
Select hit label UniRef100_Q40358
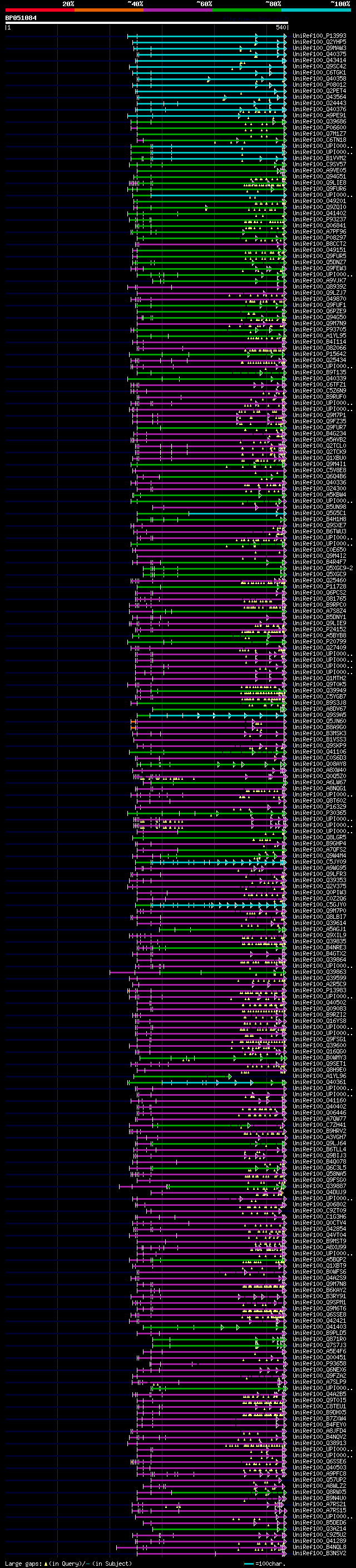point(319,78)
